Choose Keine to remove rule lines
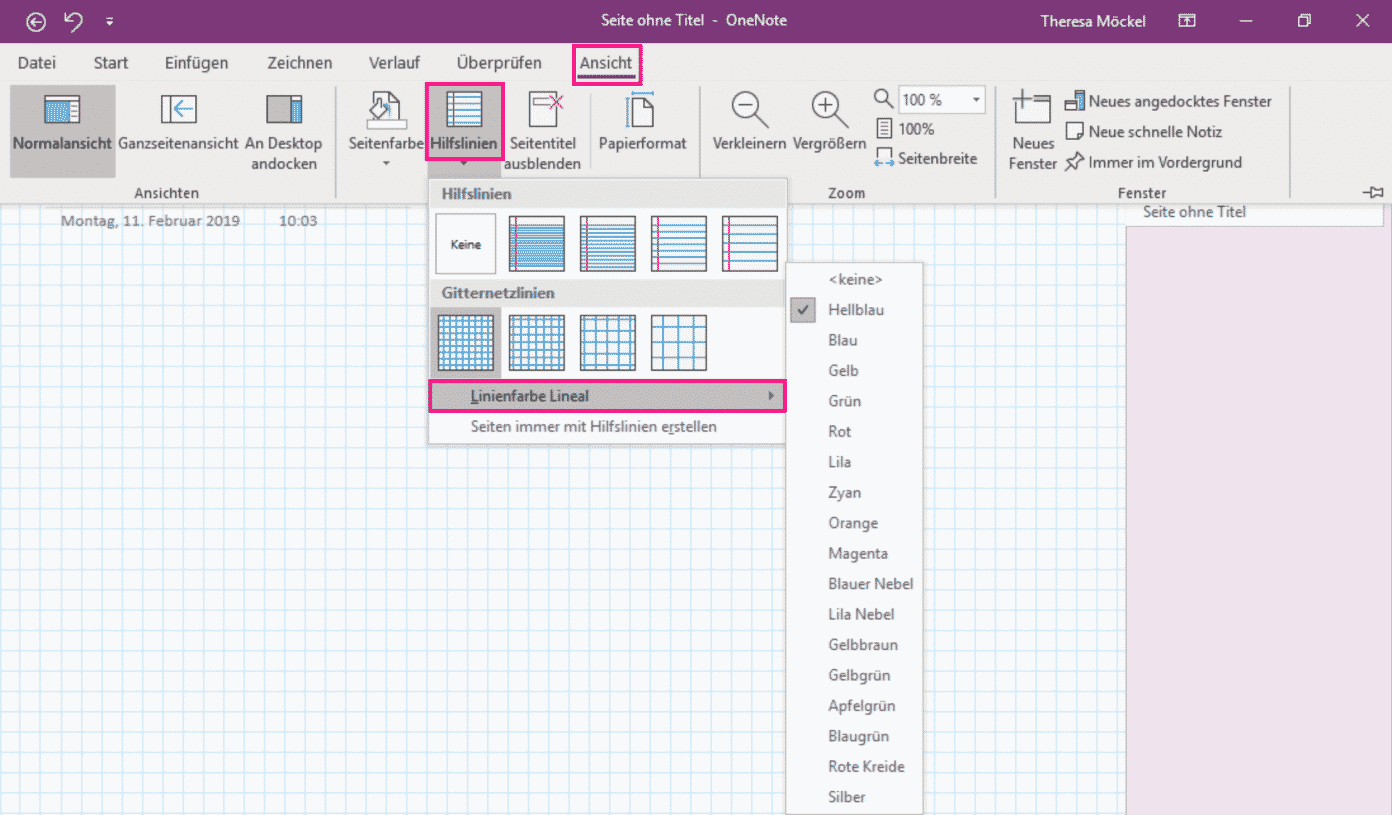Image resolution: width=1392 pixels, height=815 pixels. 464,242
